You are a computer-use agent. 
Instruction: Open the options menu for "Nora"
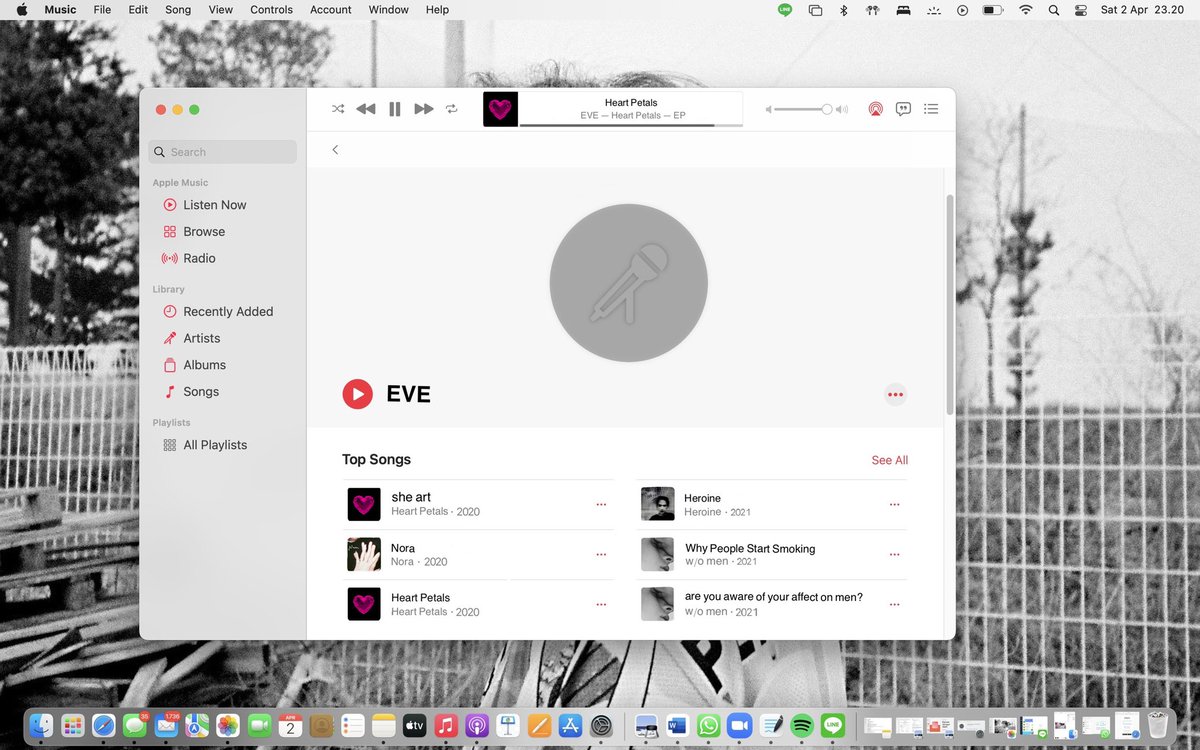point(601,554)
